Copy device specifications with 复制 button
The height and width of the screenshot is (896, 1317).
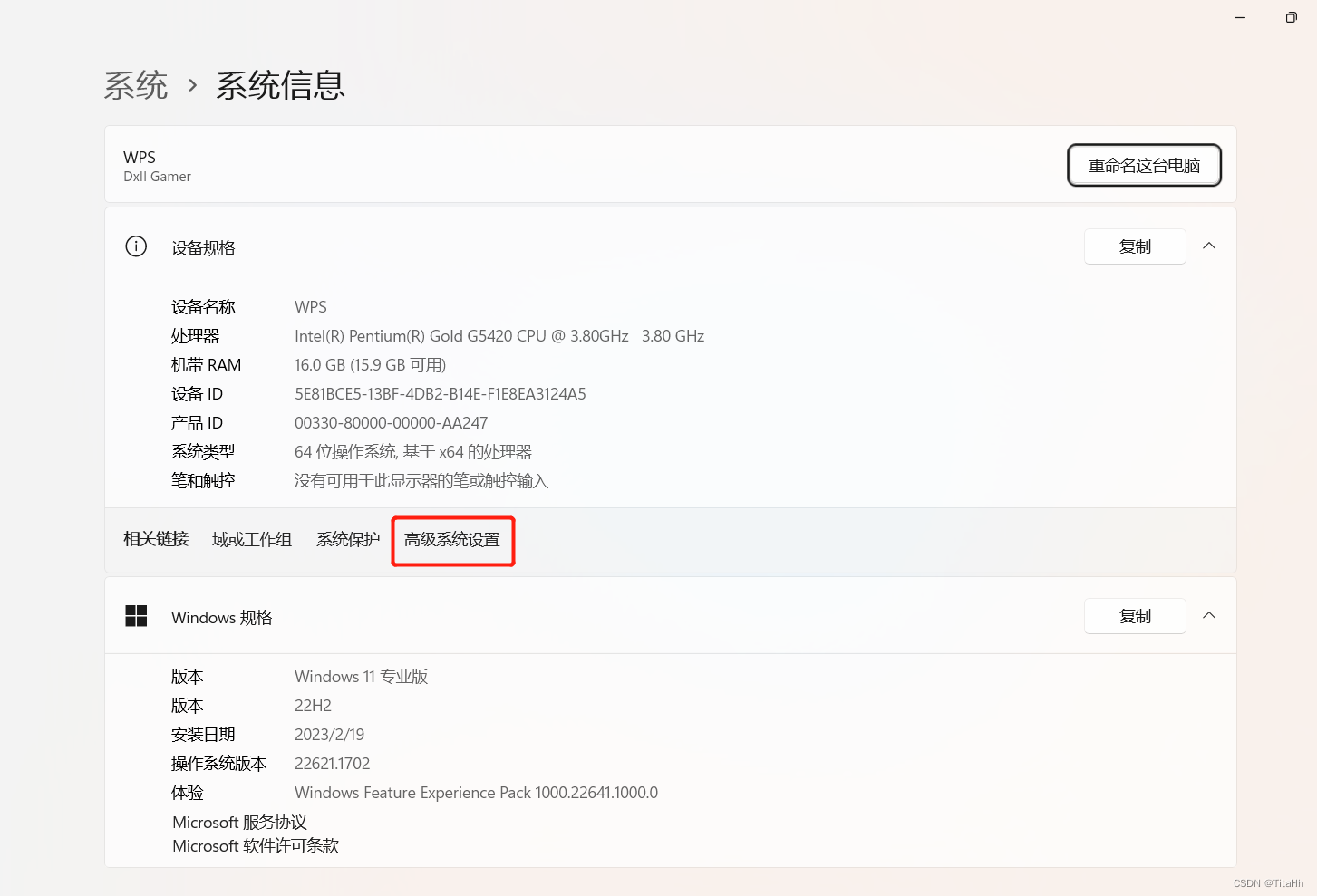(x=1135, y=246)
